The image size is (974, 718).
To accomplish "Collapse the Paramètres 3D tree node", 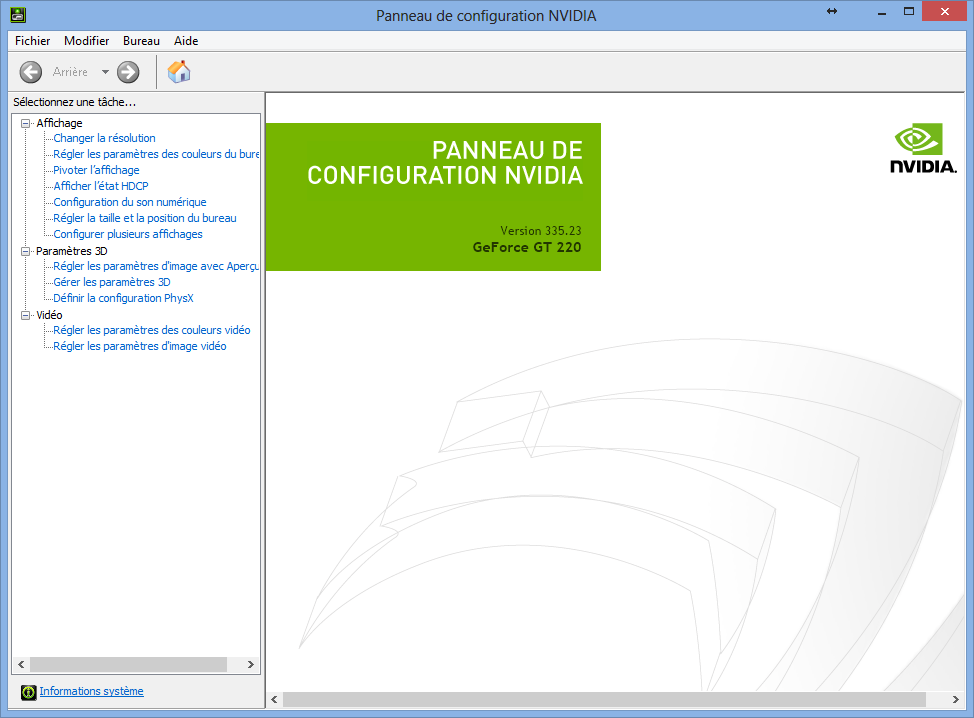I will click(25, 251).
